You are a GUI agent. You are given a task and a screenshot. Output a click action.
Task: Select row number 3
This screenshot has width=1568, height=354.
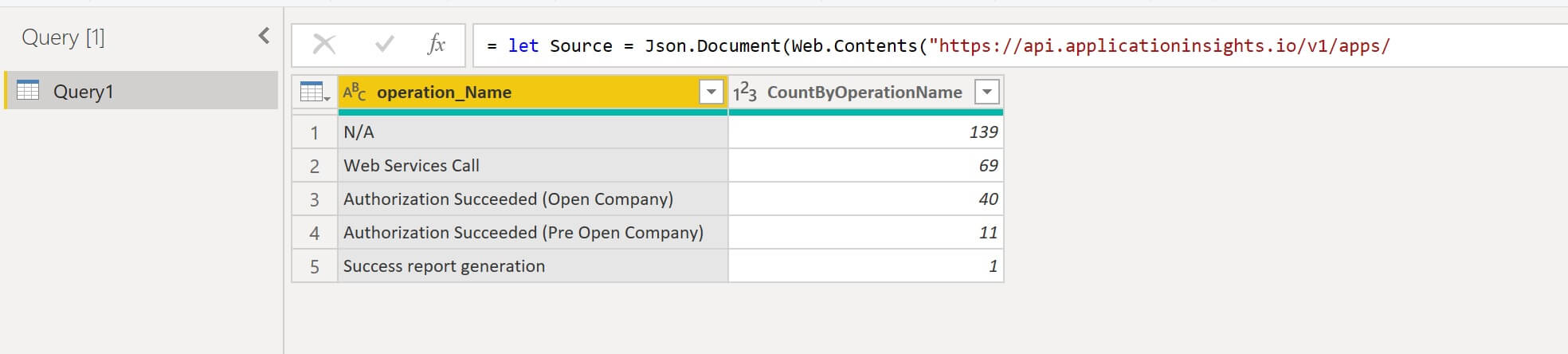315,199
